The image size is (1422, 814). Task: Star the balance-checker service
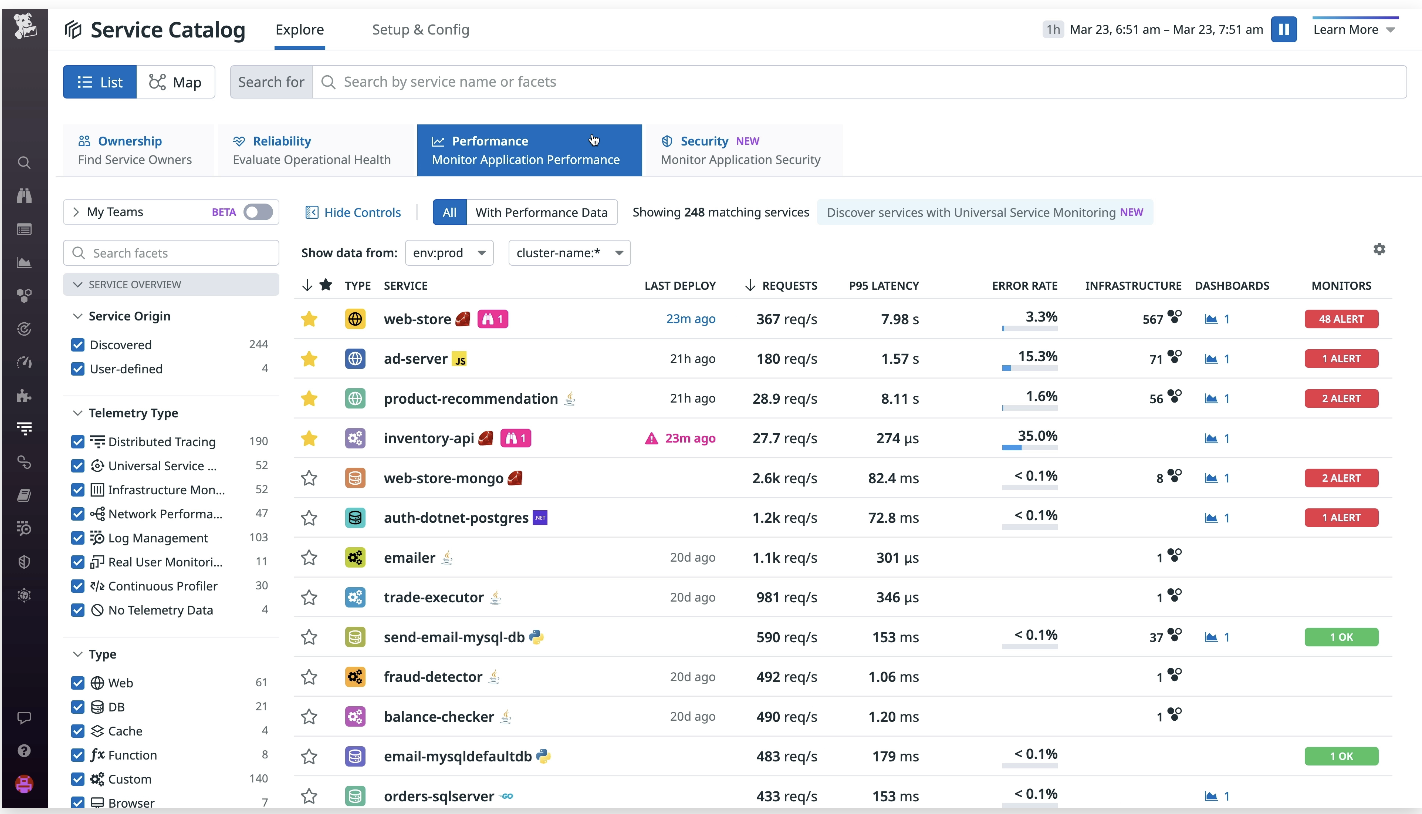pos(309,717)
